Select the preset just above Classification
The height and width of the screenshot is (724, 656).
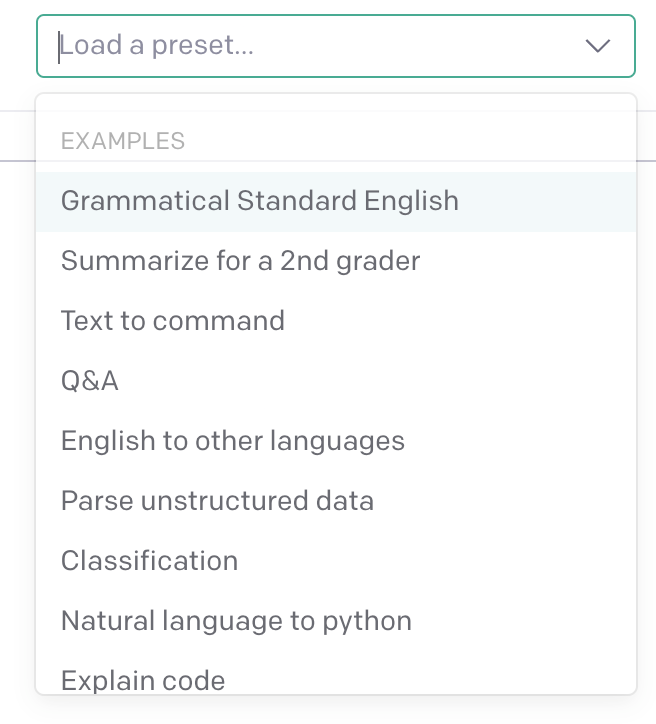(x=217, y=501)
